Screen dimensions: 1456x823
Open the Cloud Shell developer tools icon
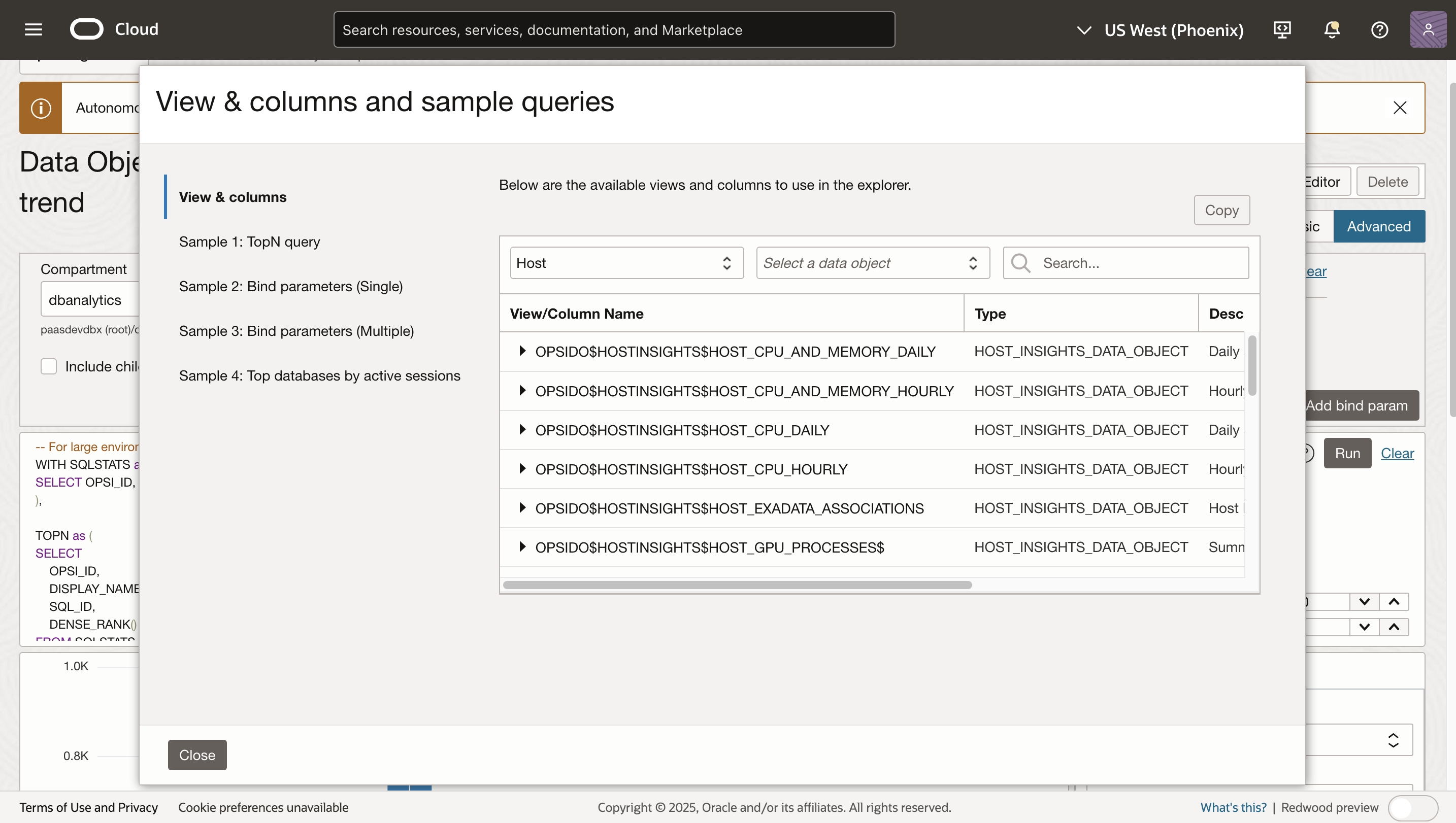click(1282, 29)
